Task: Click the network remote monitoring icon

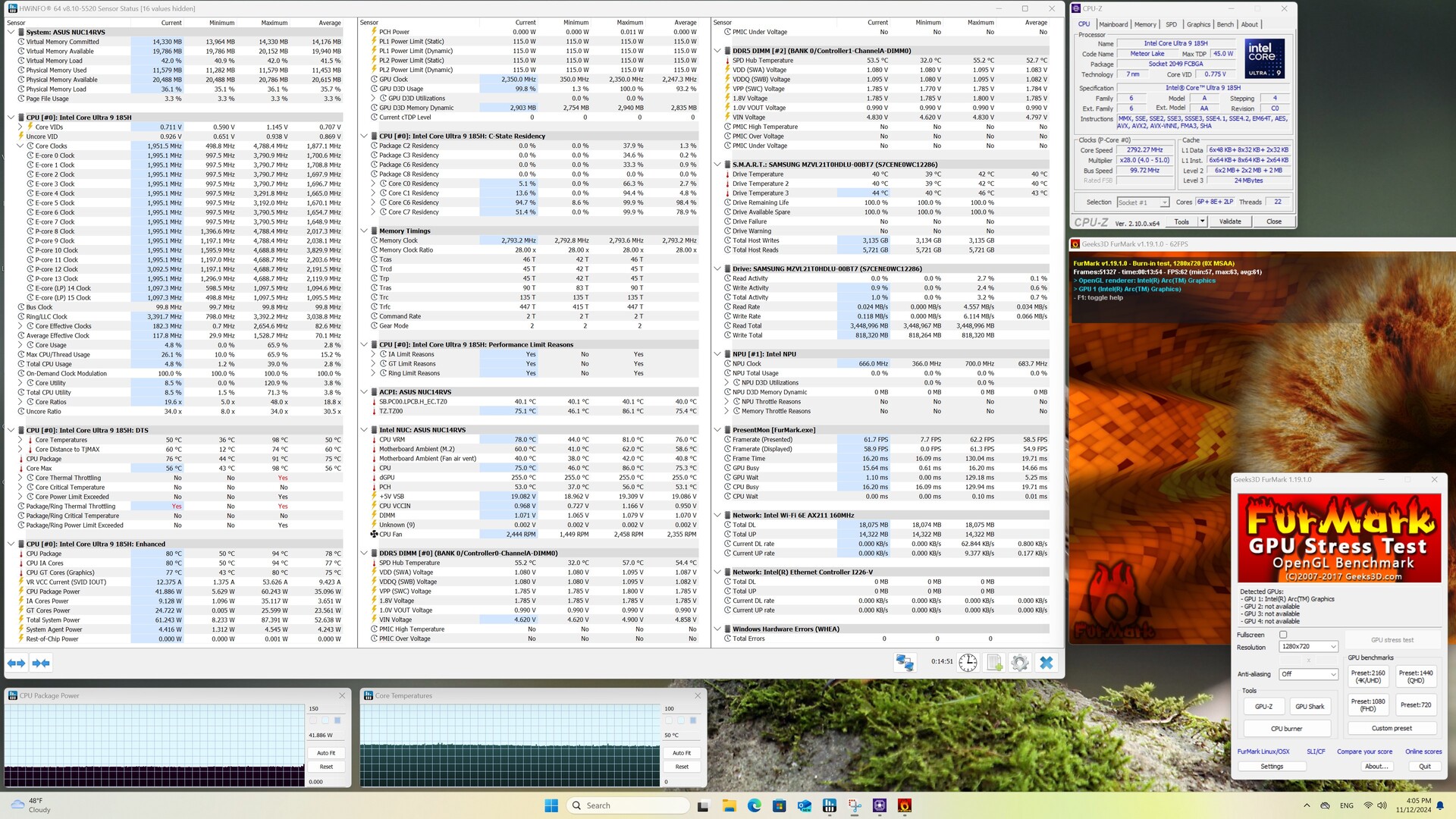Action: [x=904, y=663]
